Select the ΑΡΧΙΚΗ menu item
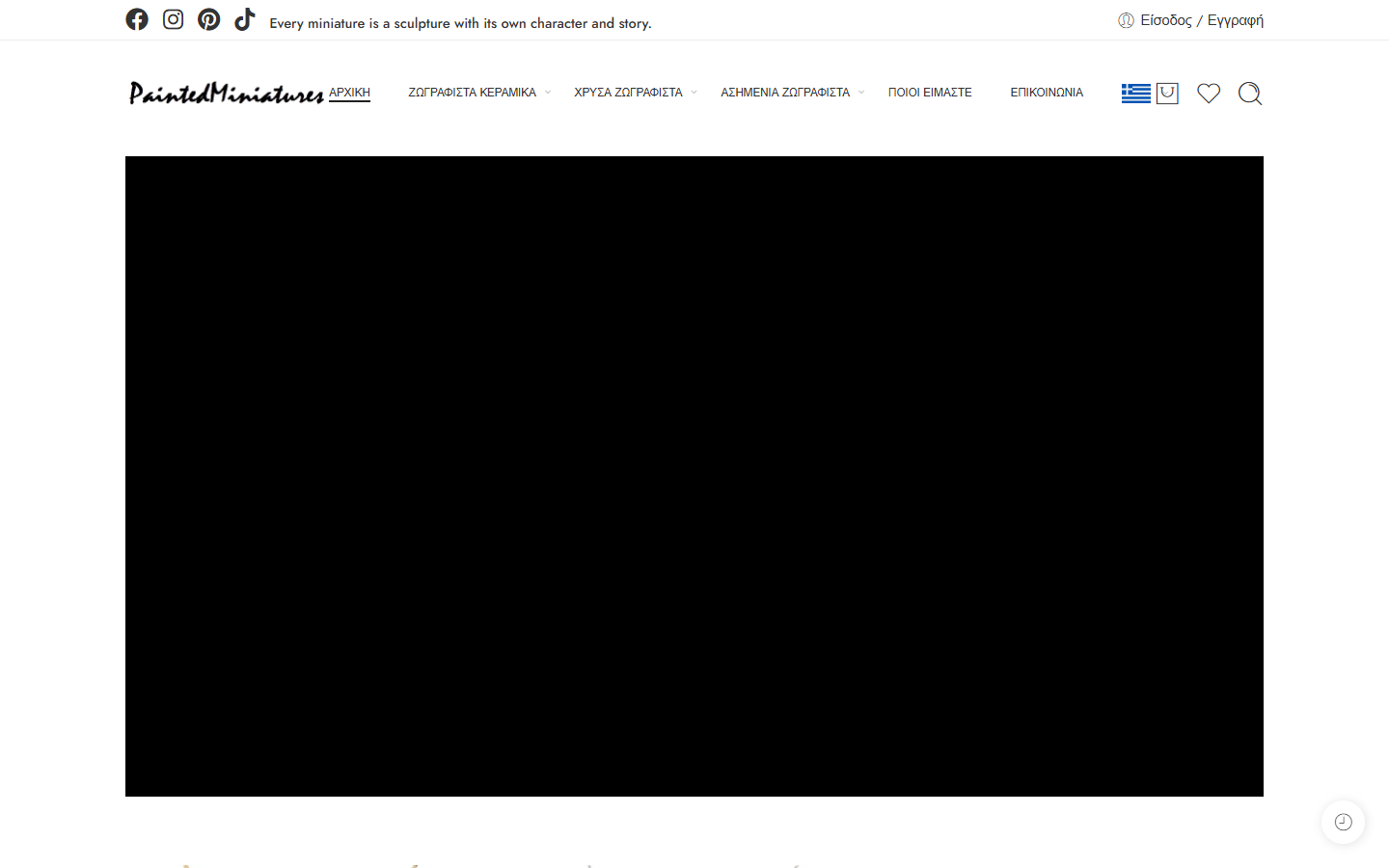The width and height of the screenshot is (1389, 868). (x=349, y=93)
